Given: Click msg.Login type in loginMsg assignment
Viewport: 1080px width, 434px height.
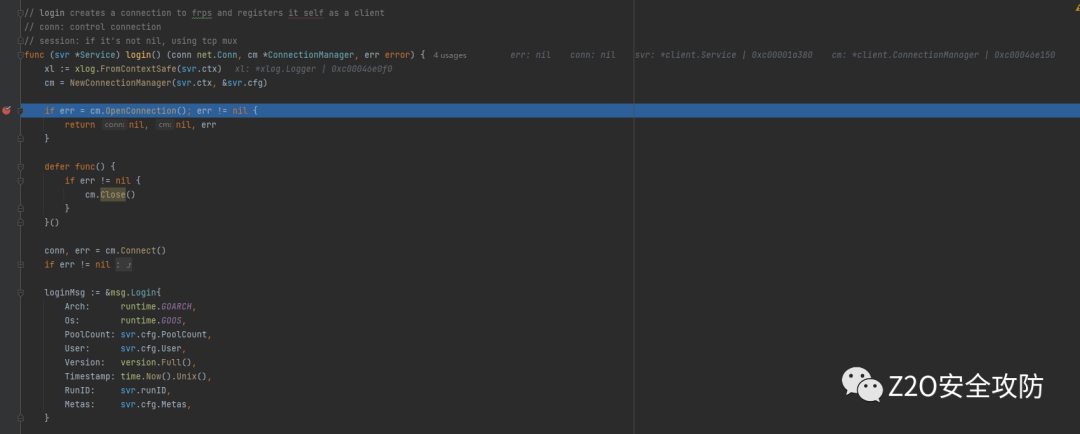Looking at the screenshot, I should pos(133,292).
